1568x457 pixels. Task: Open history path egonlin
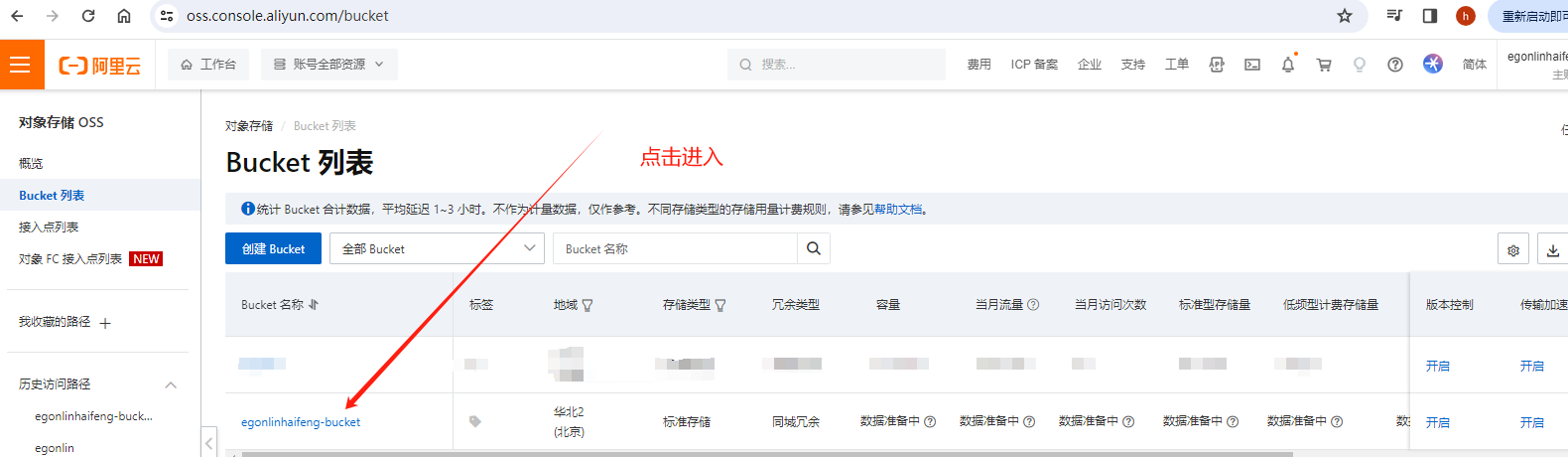55,448
